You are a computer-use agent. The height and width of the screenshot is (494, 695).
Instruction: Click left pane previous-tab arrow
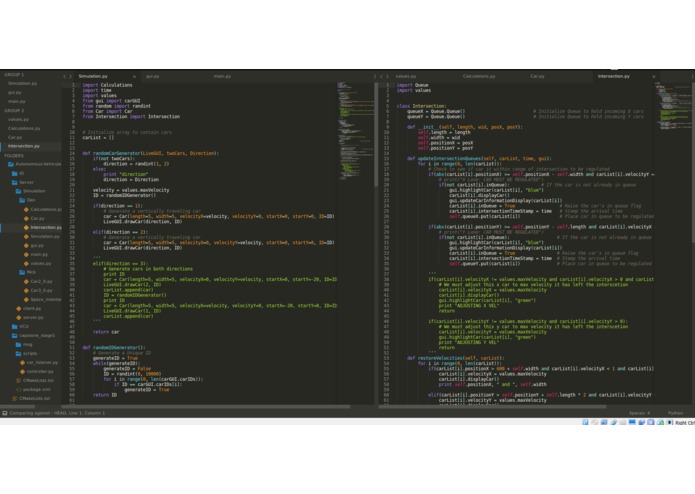(65, 77)
